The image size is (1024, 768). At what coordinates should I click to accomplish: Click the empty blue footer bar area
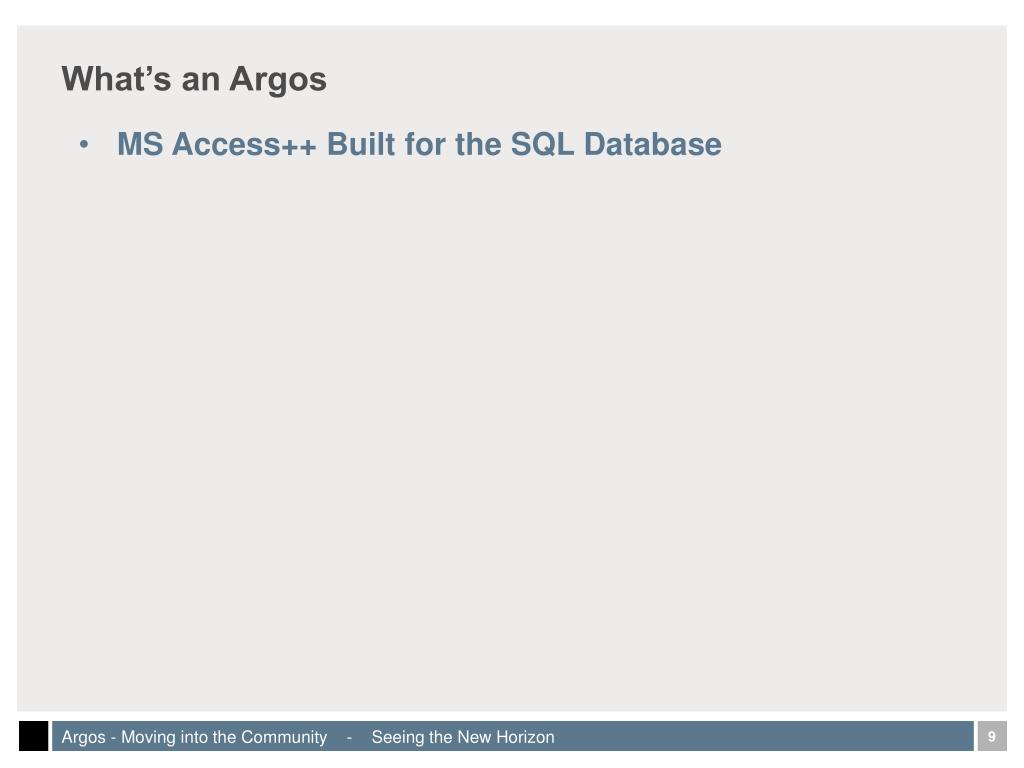[764, 736]
